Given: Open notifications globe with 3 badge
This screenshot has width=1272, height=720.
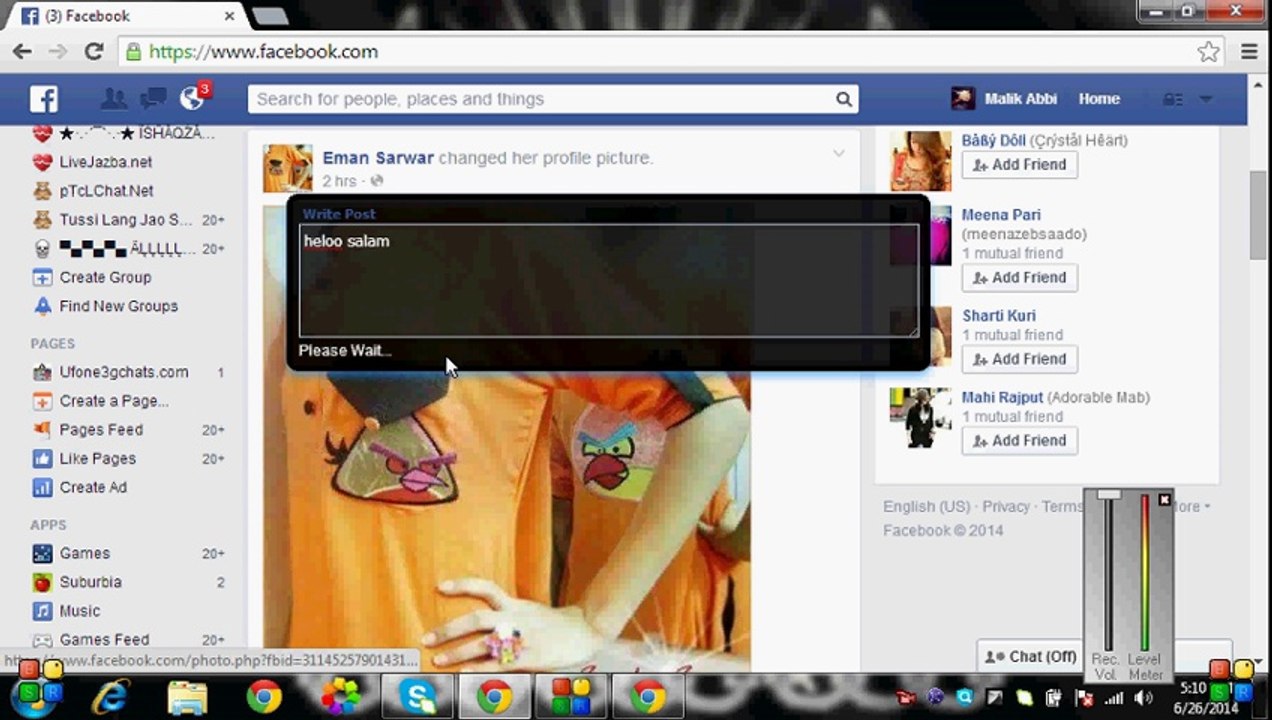Looking at the screenshot, I should tap(192, 98).
